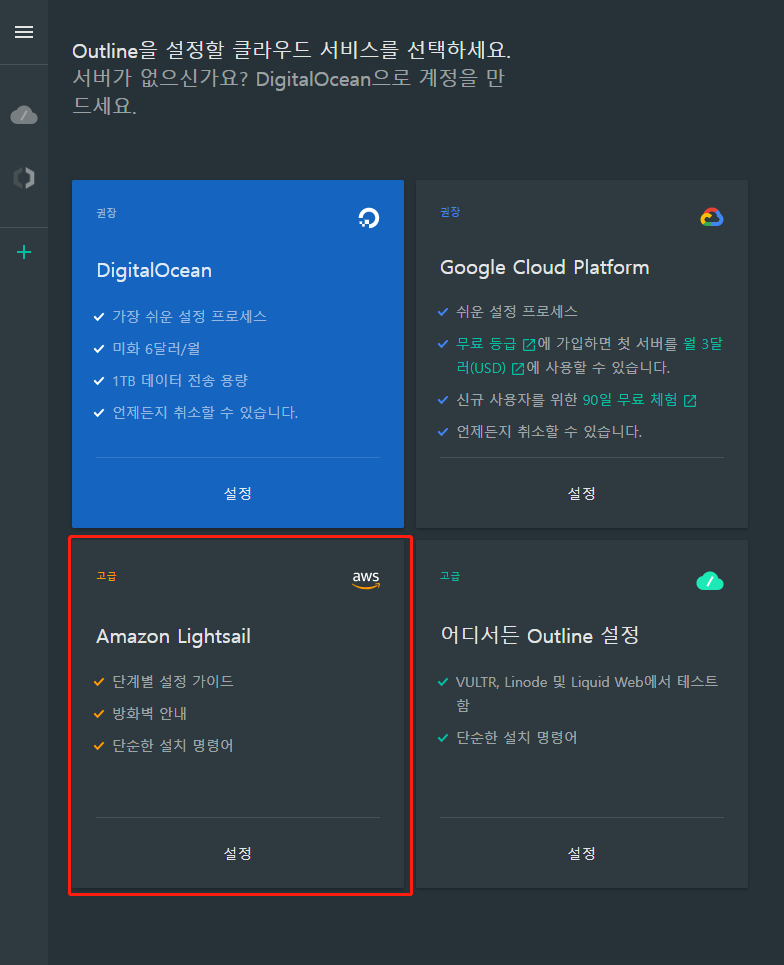Image resolution: width=784 pixels, height=965 pixels.
Task: Click the external-link icon after 90일 무료 체험
Action: [690, 401]
